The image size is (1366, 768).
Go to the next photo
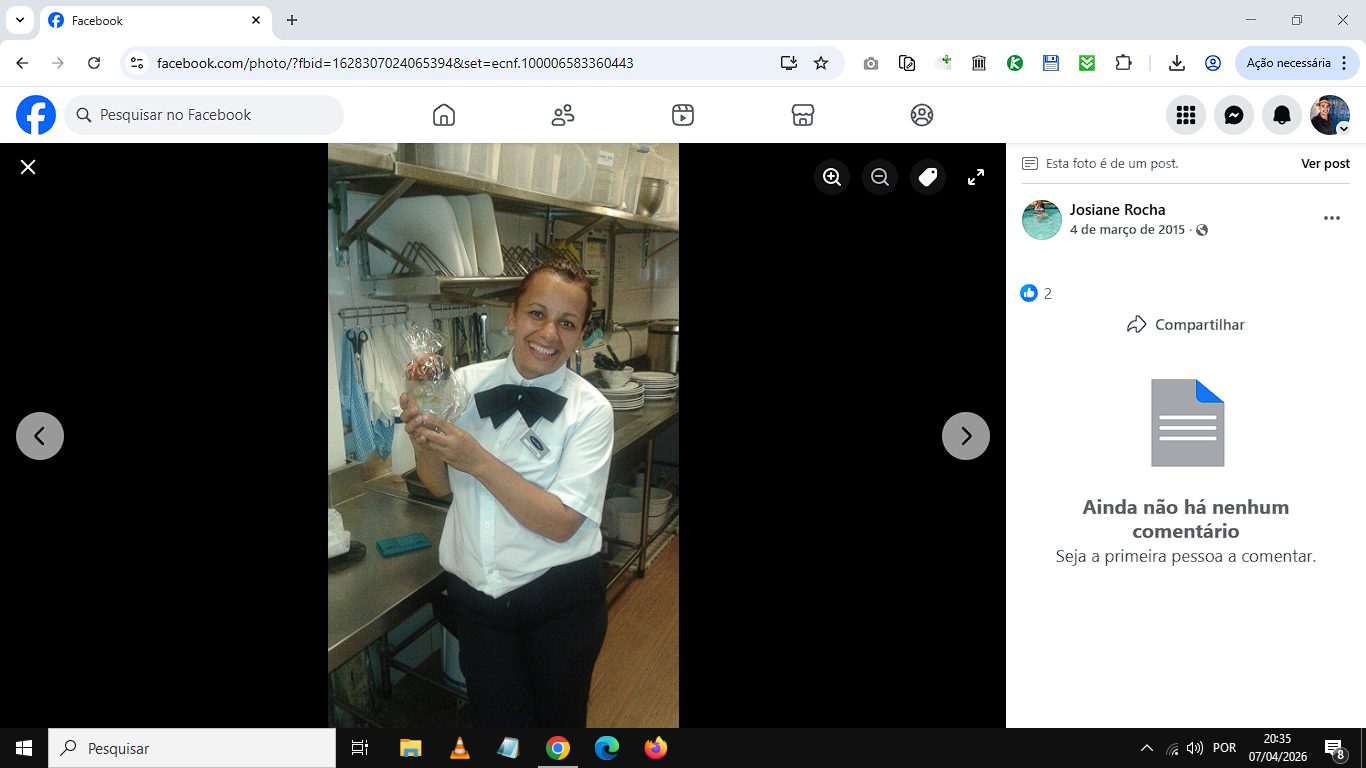(965, 436)
